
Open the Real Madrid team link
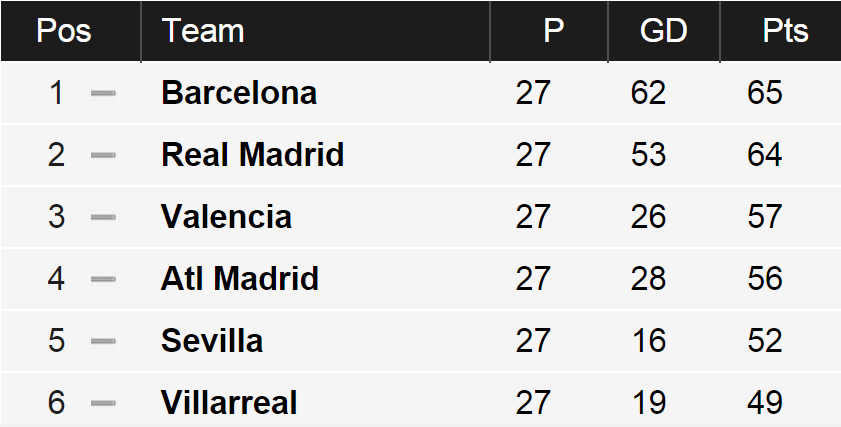(252, 155)
